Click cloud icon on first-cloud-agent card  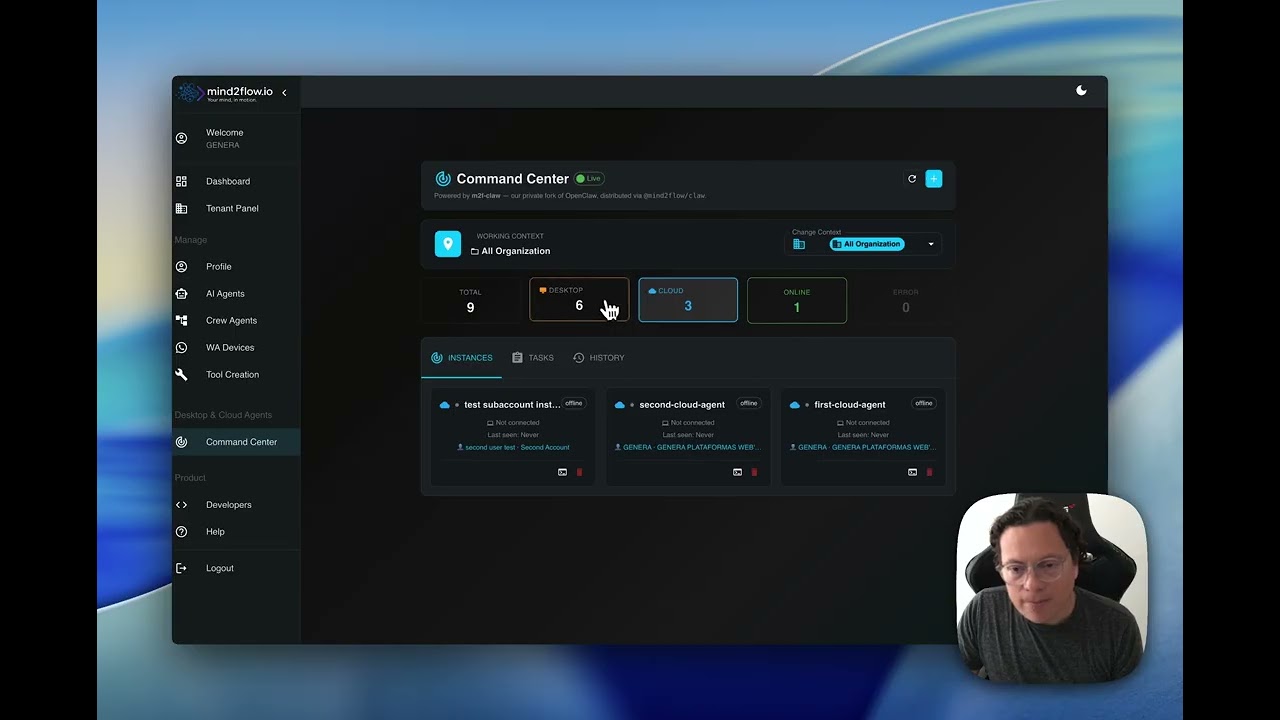click(x=795, y=405)
